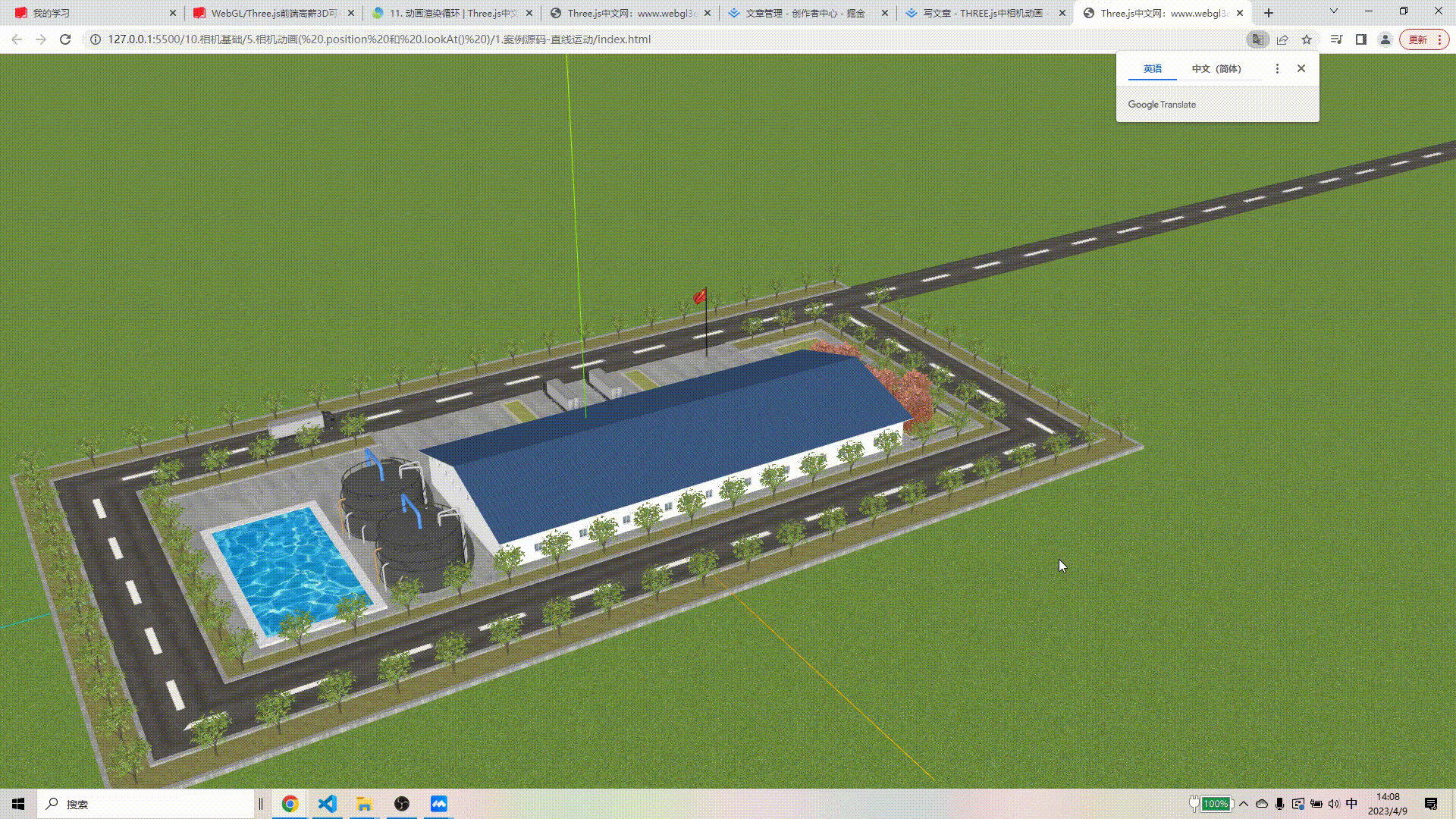This screenshot has height=819, width=1456.
Task: Toggle the Chinese IME indicator in tray
Action: click(x=1351, y=804)
